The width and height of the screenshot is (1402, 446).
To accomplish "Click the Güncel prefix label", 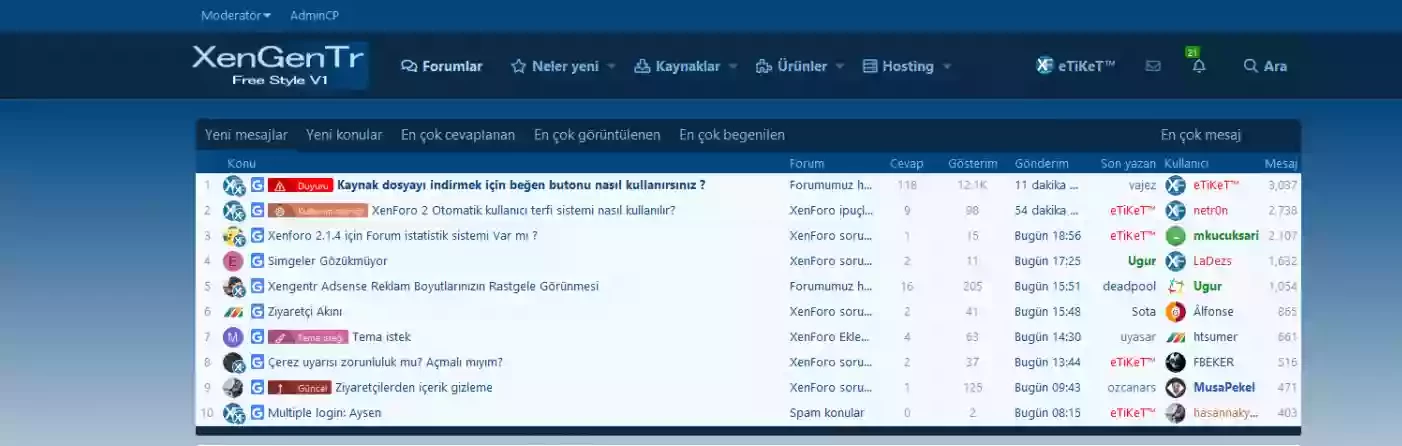I will 299,388.
